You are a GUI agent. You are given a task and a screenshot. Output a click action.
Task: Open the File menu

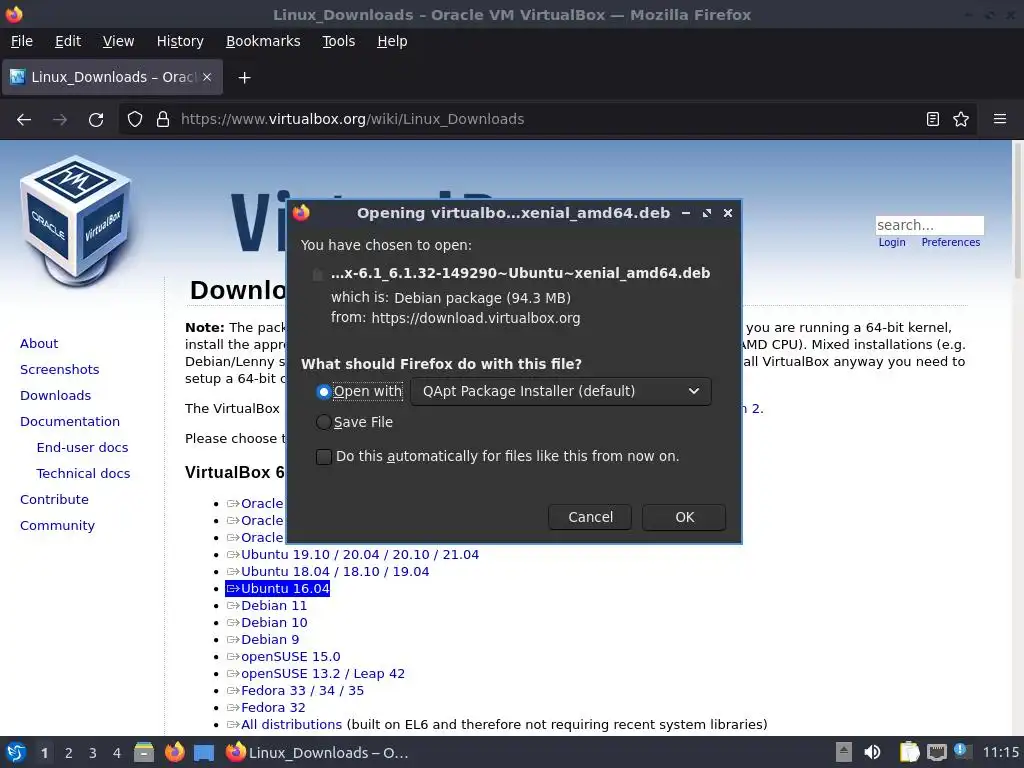pos(22,41)
